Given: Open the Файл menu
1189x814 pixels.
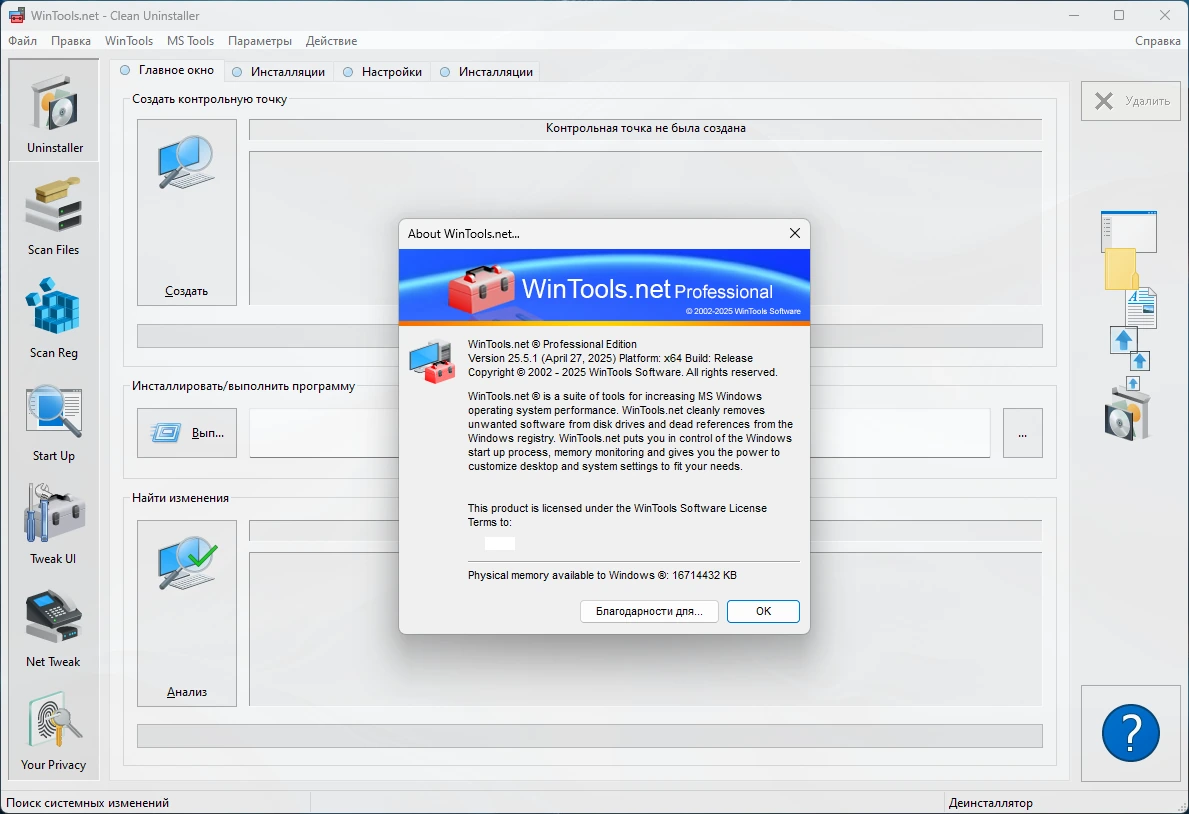Looking at the screenshot, I should tap(23, 41).
